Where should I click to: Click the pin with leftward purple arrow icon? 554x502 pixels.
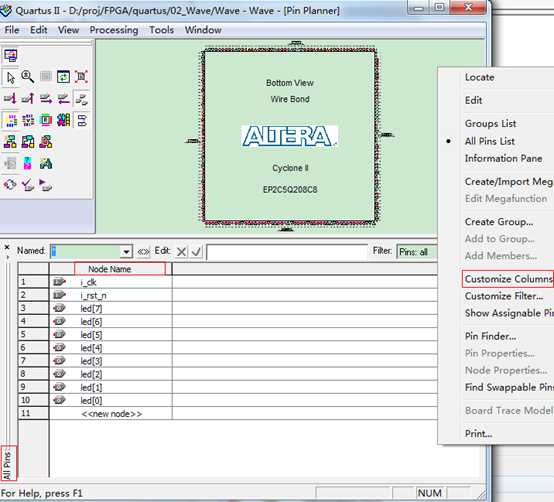64,99
